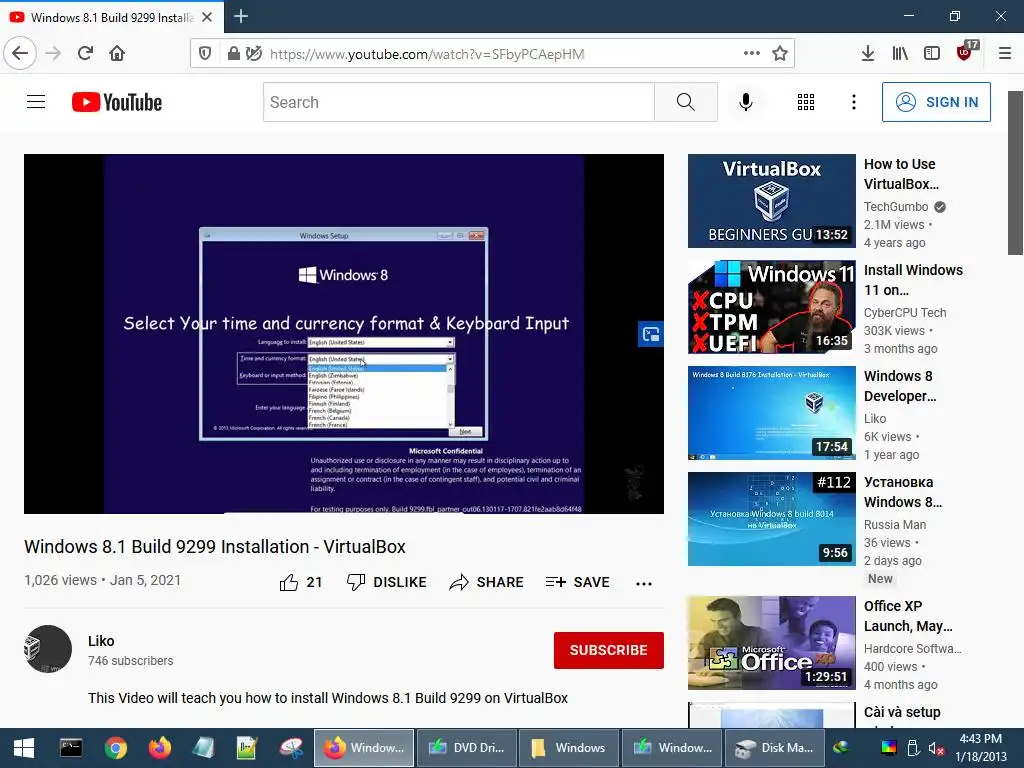Screen dimensions: 1024x768
Task: Open the taskbar clock showing 4:43 PM
Action: point(980,748)
